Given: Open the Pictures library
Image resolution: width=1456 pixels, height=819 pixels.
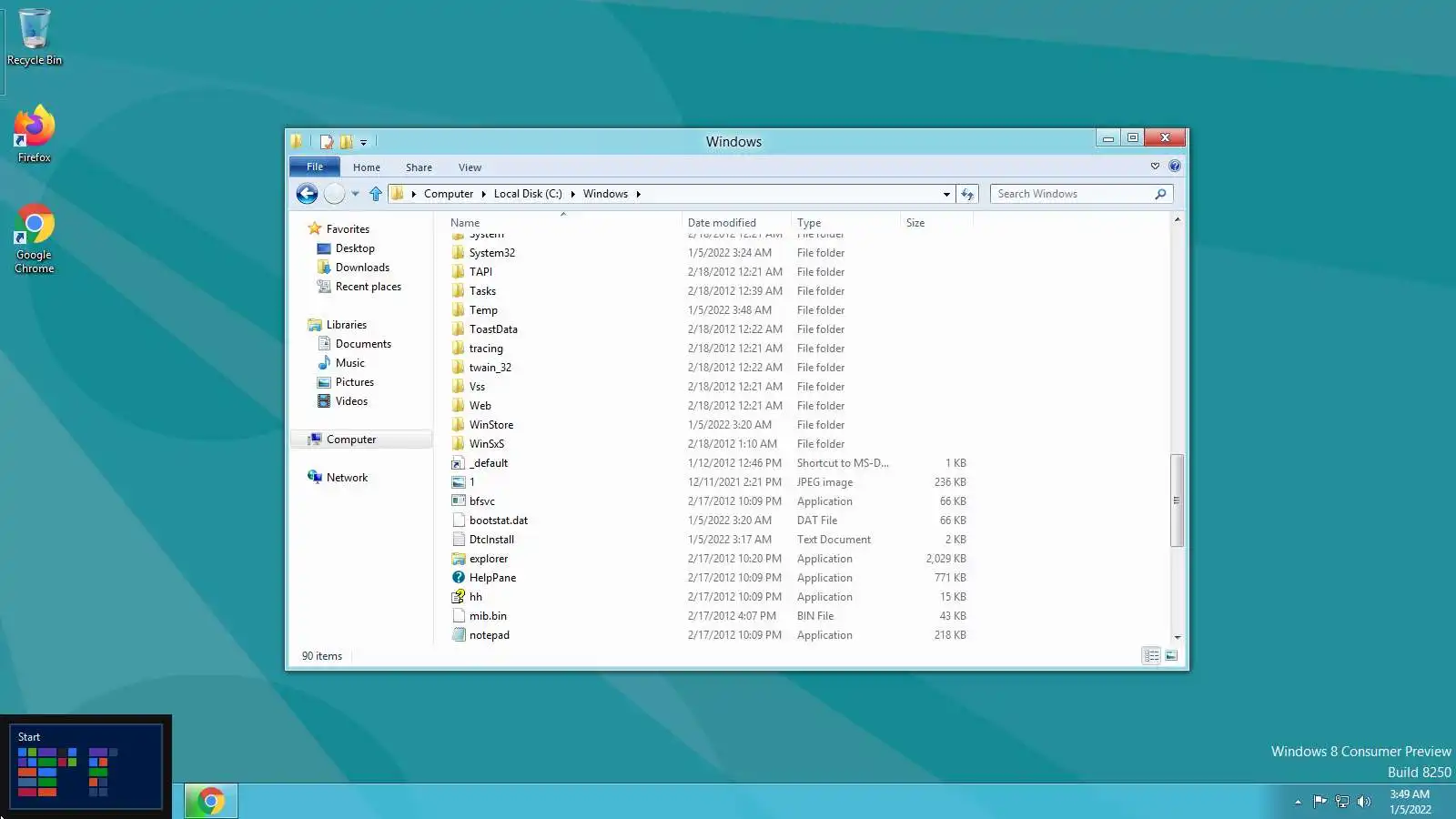Looking at the screenshot, I should [355, 382].
